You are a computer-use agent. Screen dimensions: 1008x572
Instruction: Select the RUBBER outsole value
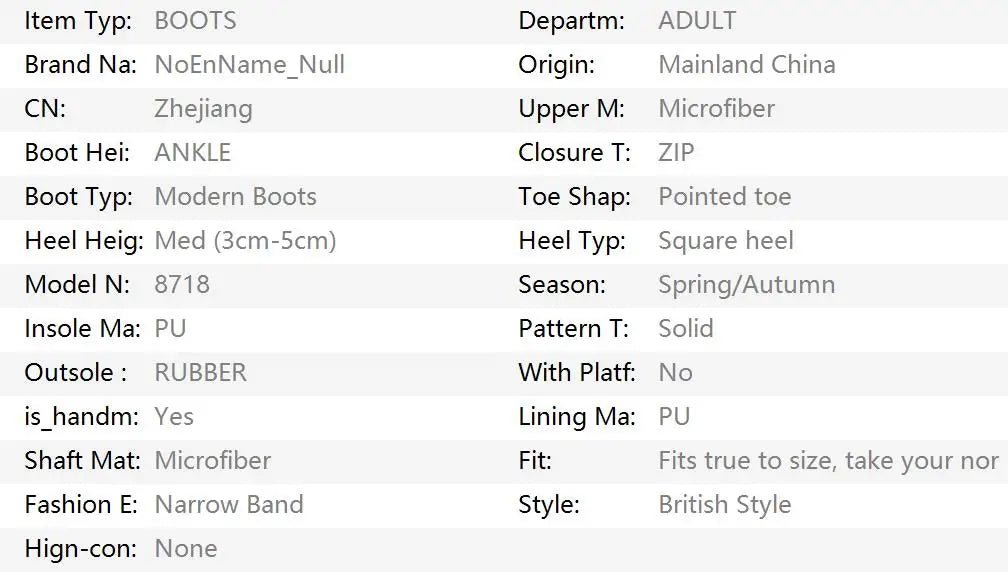point(200,373)
